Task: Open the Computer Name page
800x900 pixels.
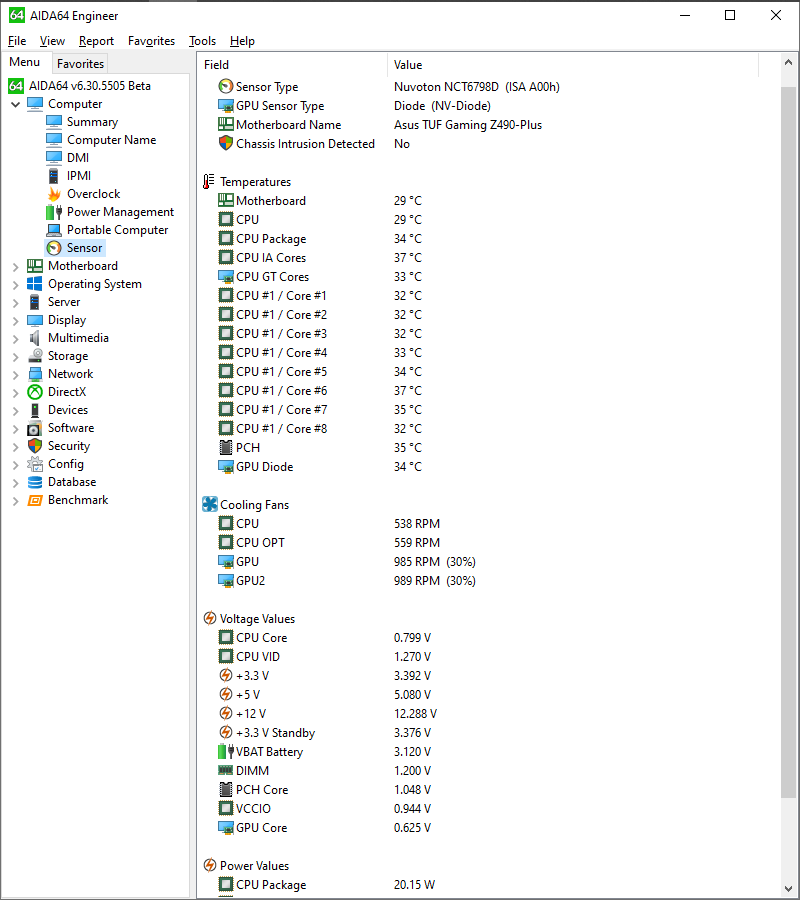Action: coord(111,140)
